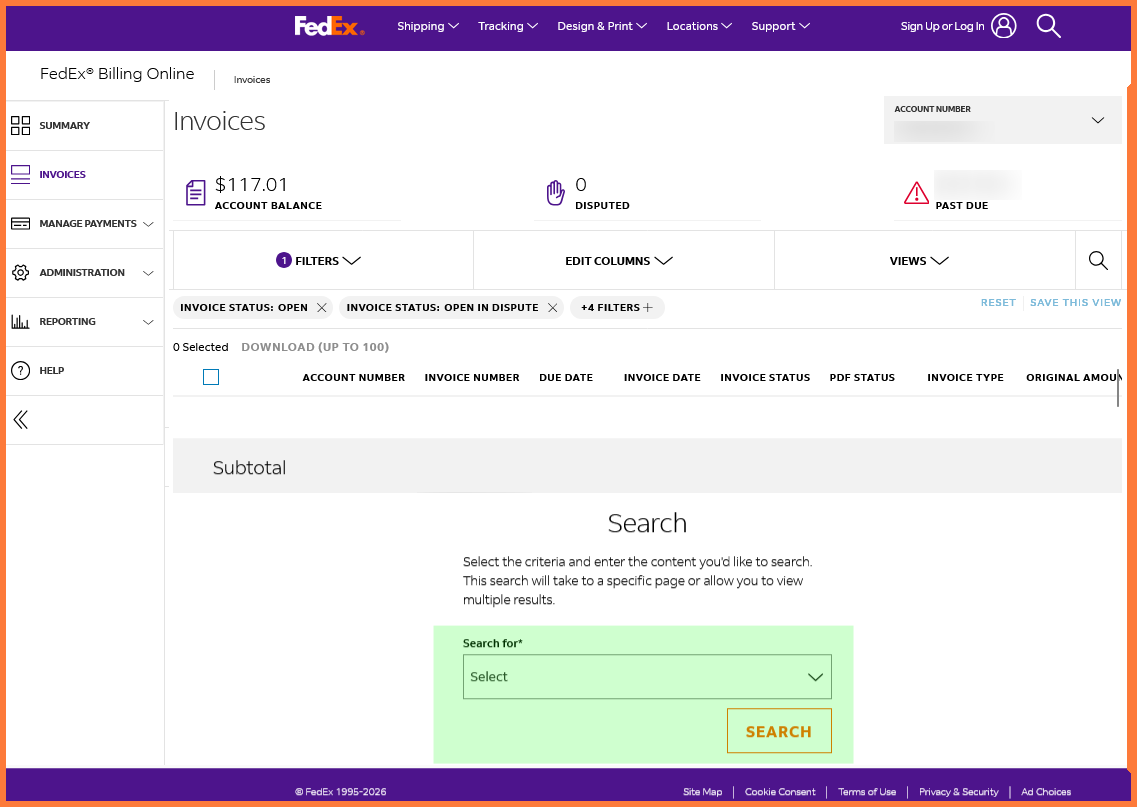The image size is (1137, 807).
Task: Open the user profile login icon
Action: point(1004,26)
